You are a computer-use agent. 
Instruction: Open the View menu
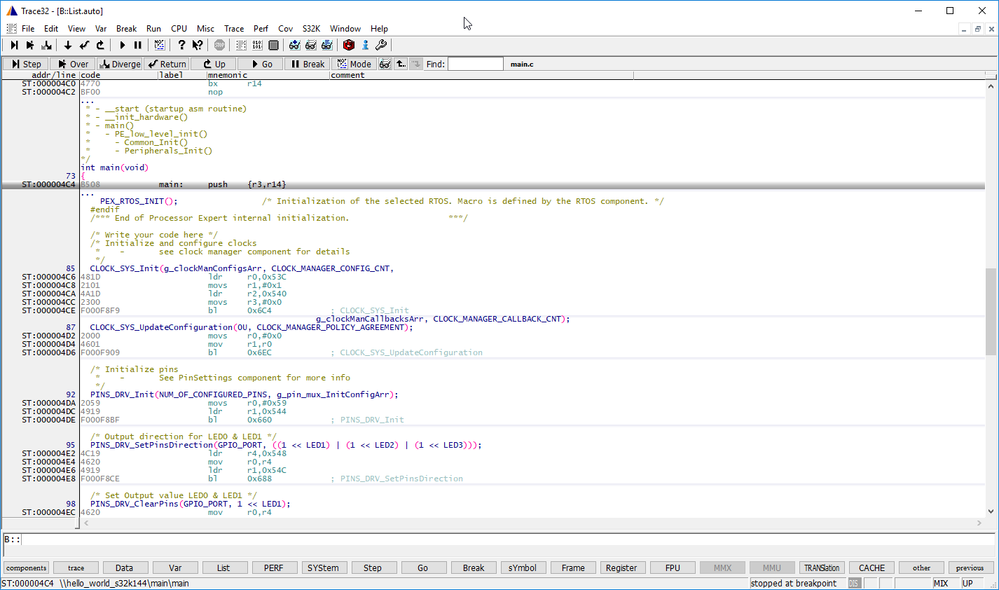point(76,29)
